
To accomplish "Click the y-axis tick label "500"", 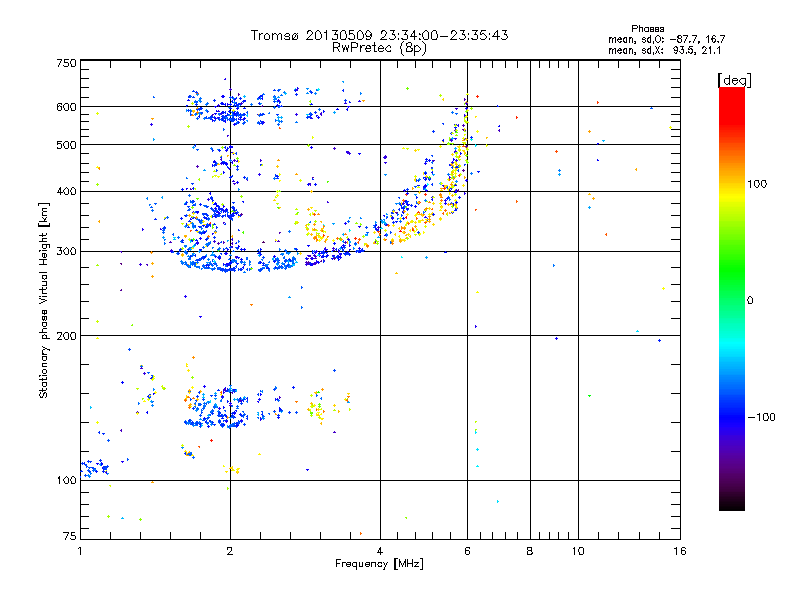I will (67, 145).
